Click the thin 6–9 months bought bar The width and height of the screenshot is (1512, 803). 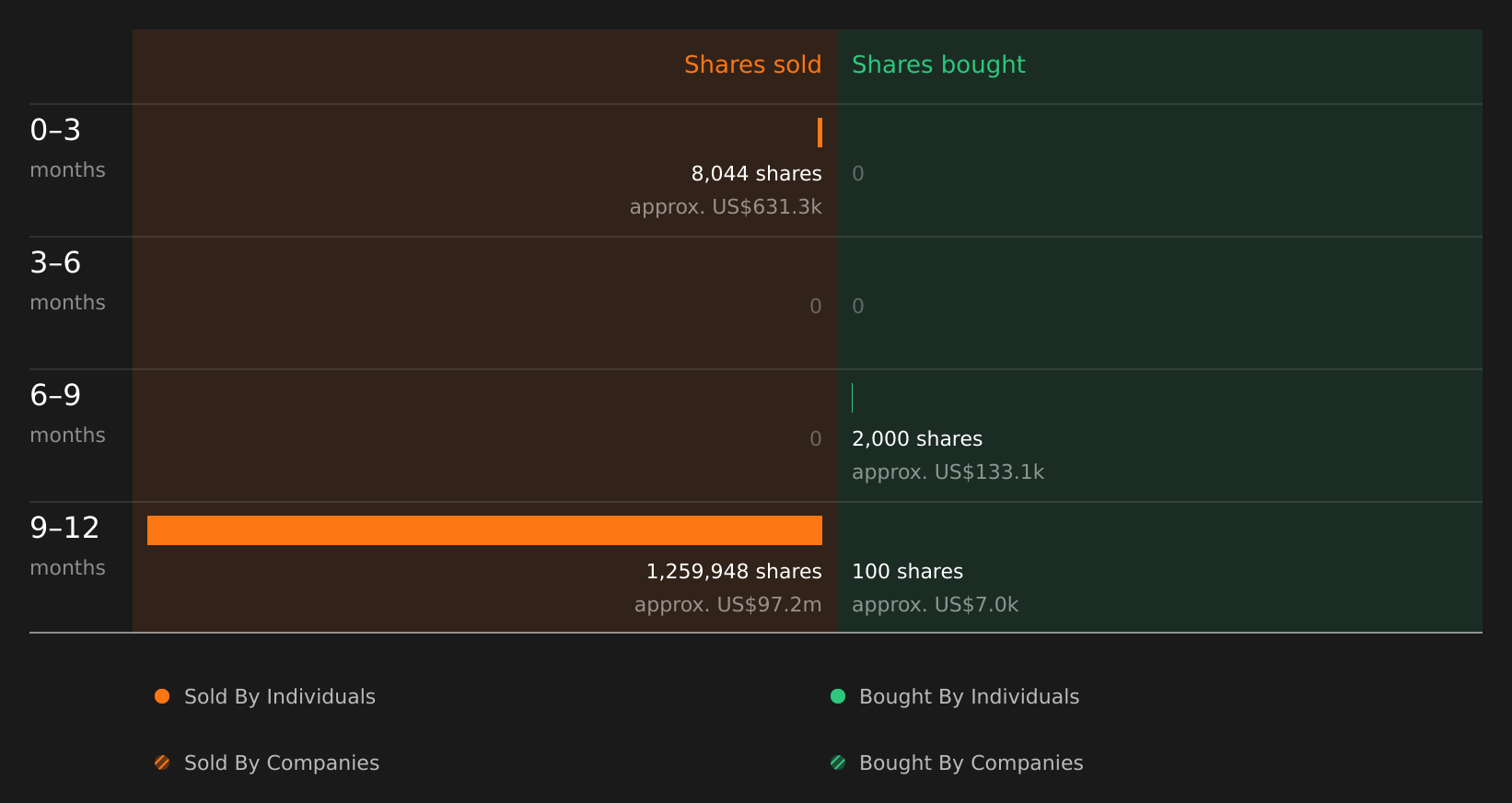[853, 398]
